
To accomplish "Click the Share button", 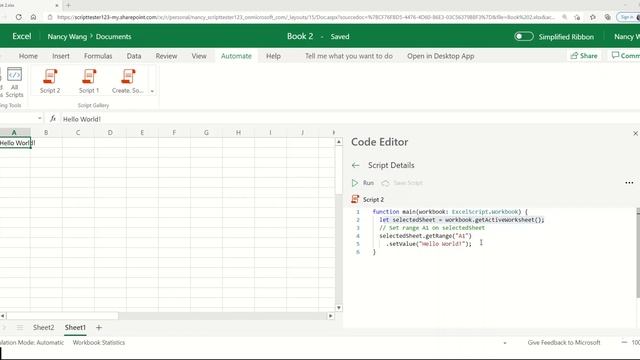I will [x=584, y=56].
